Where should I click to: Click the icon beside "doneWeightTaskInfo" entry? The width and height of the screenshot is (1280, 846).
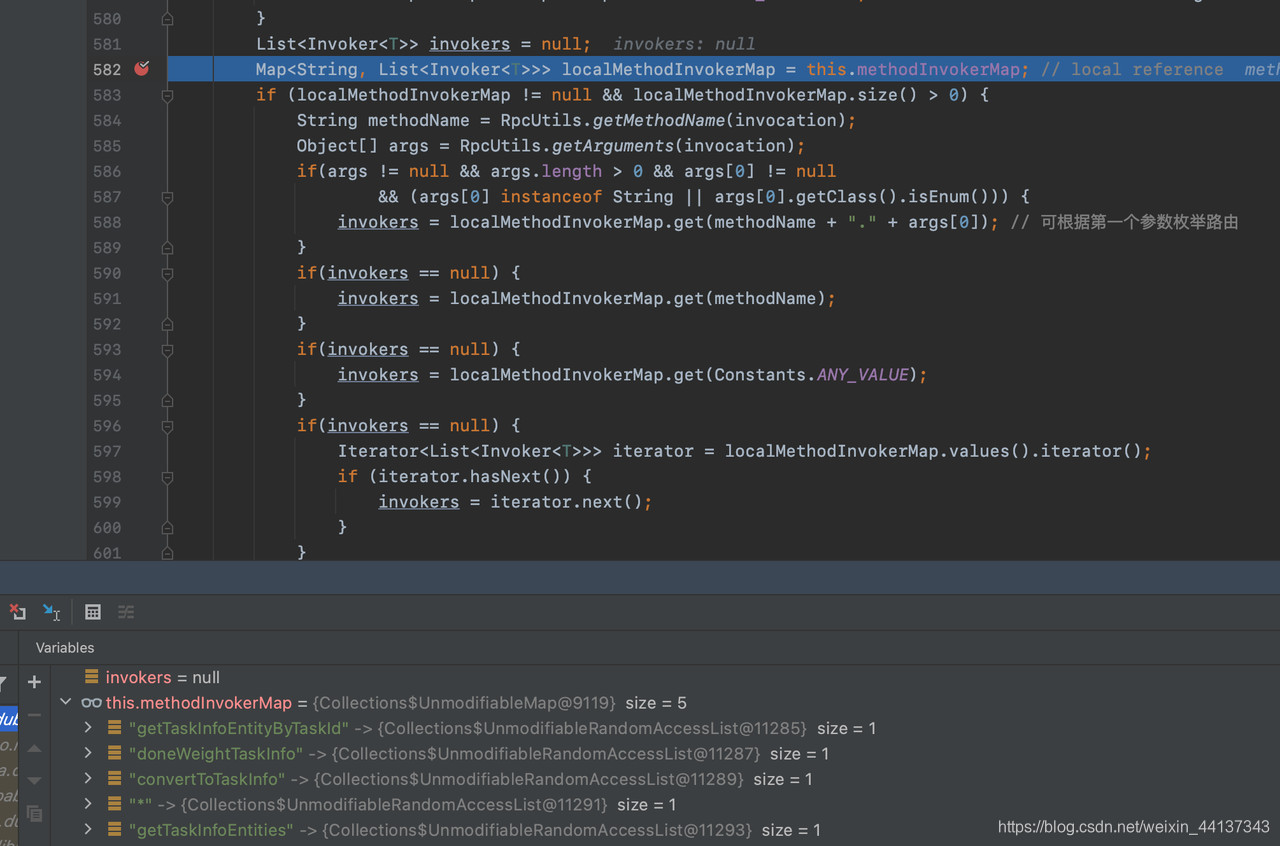pyautogui.click(x=115, y=753)
